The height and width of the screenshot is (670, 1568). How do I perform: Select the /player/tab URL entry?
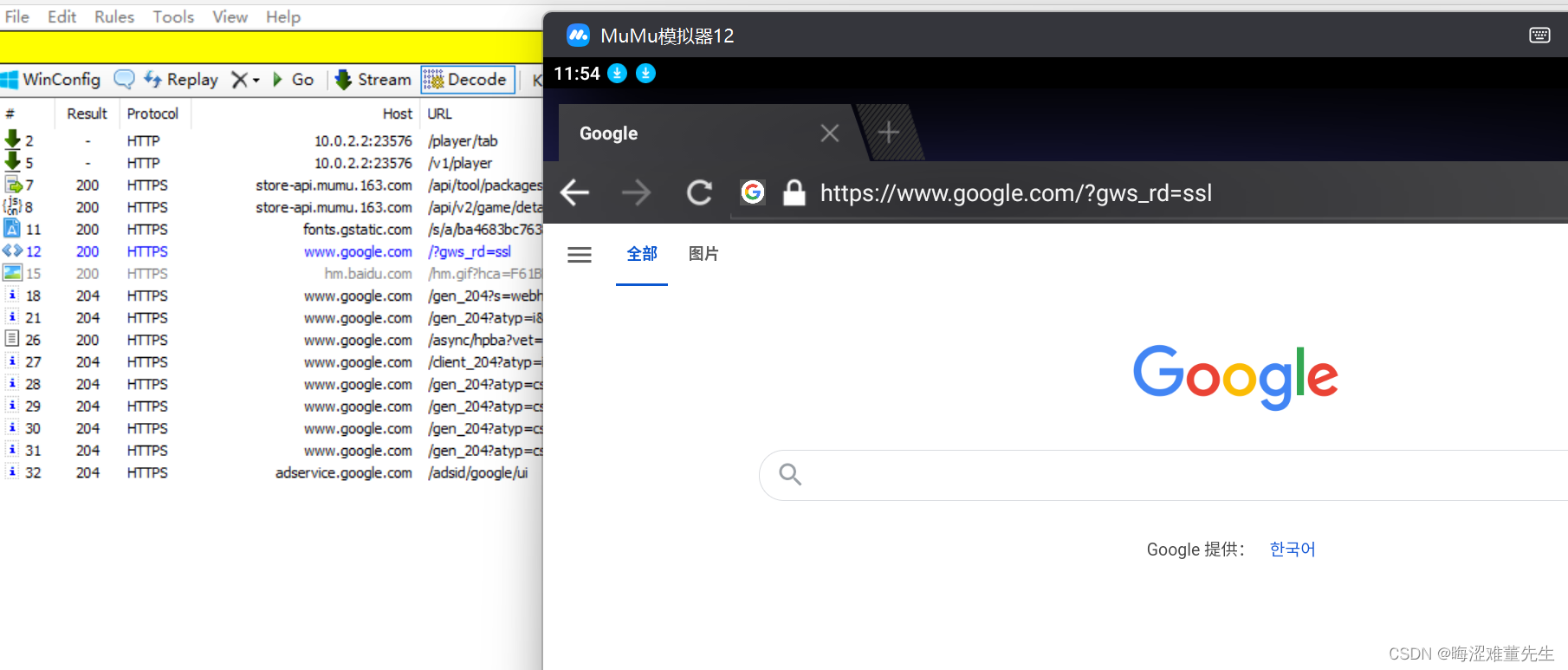[x=463, y=141]
